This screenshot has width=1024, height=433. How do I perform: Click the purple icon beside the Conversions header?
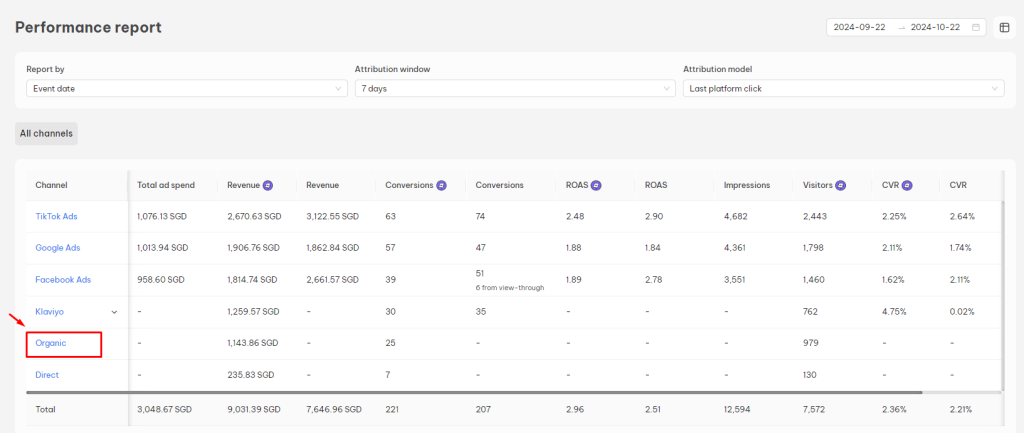[441, 185]
